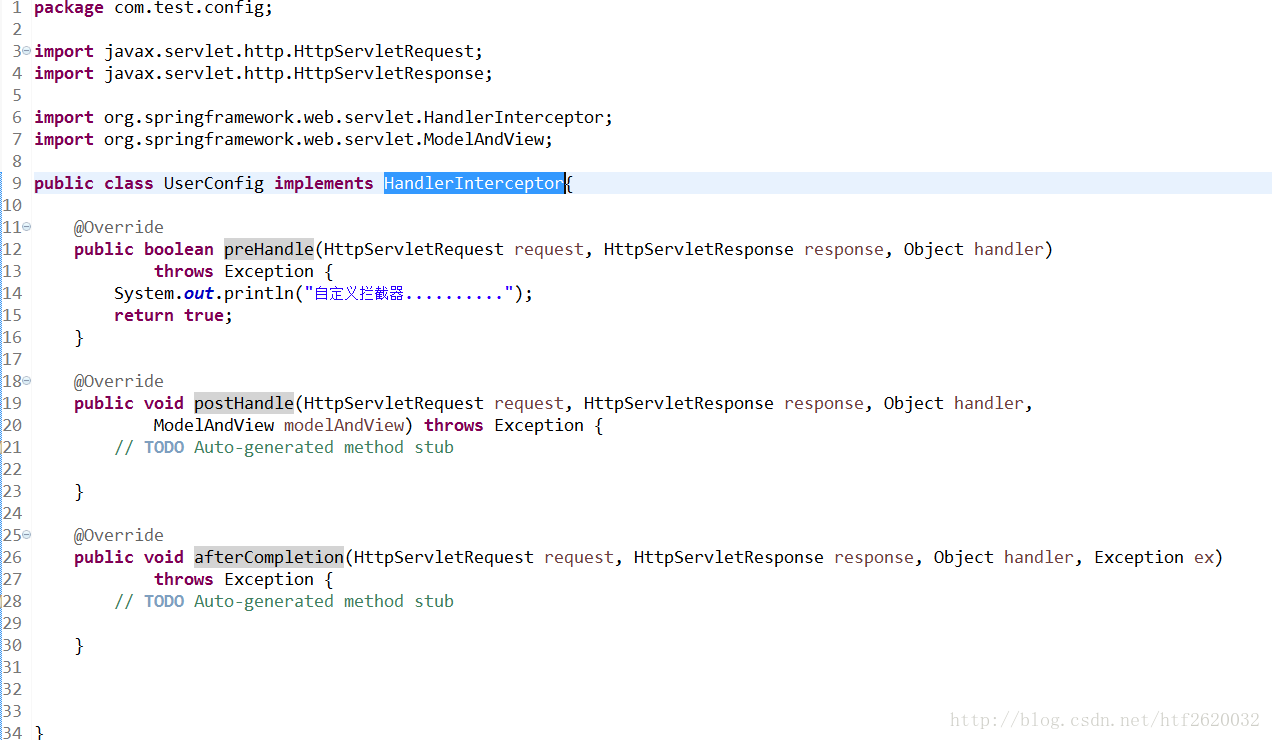Click the TODO comment inside postHandle
Viewport: 1272px width, 740px height.
(284, 447)
